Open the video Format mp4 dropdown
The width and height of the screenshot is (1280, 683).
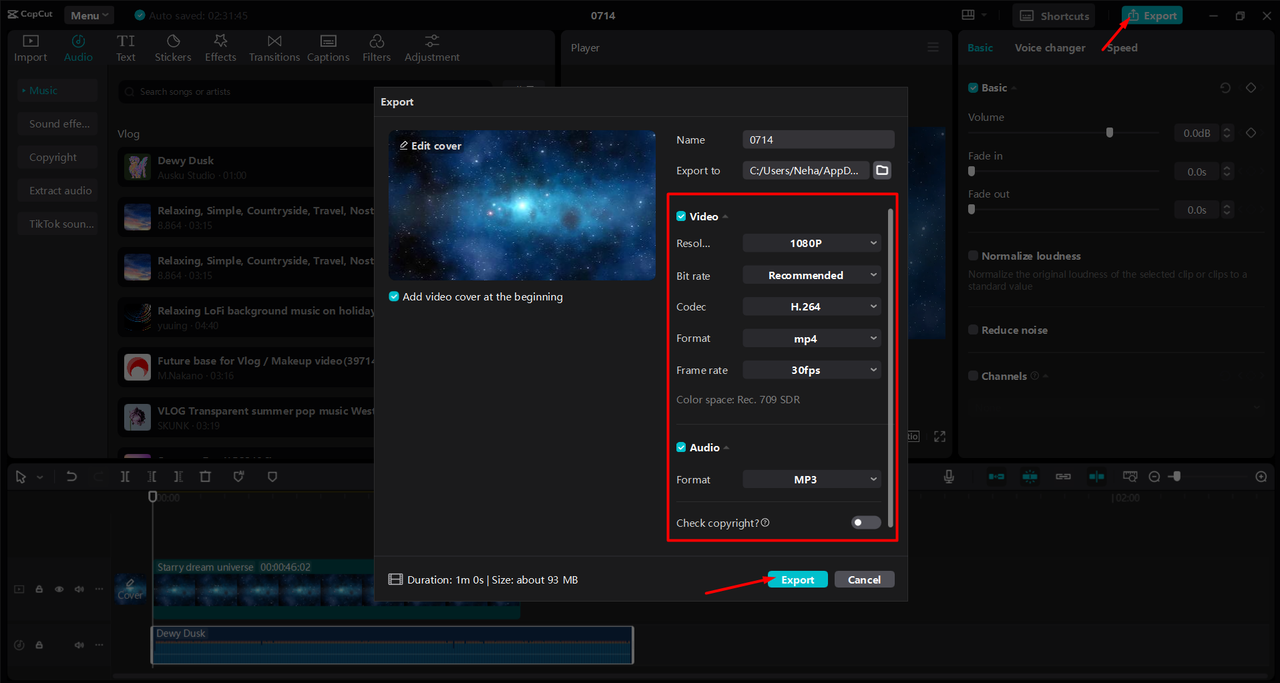point(811,339)
